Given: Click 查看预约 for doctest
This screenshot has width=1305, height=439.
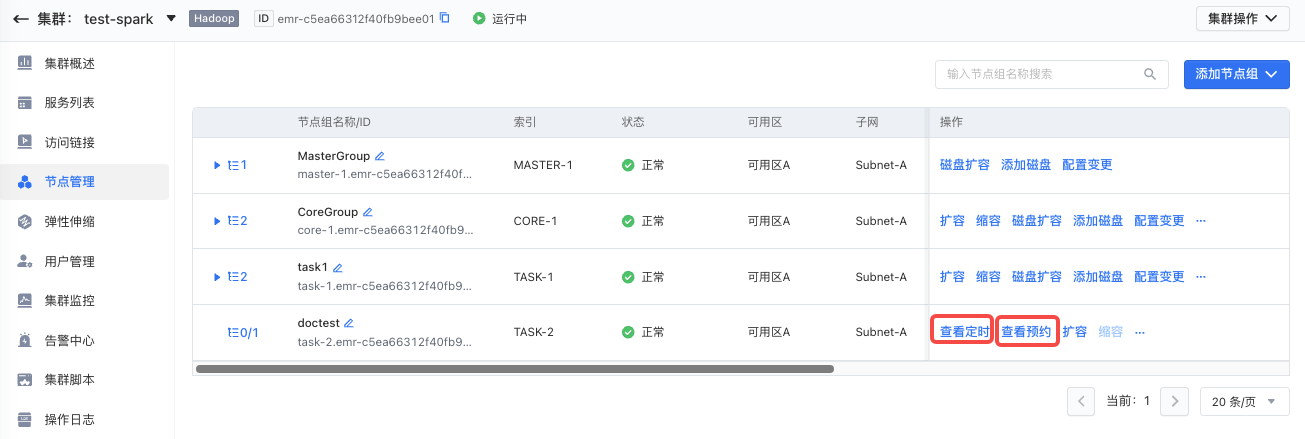Looking at the screenshot, I should coord(1026,332).
